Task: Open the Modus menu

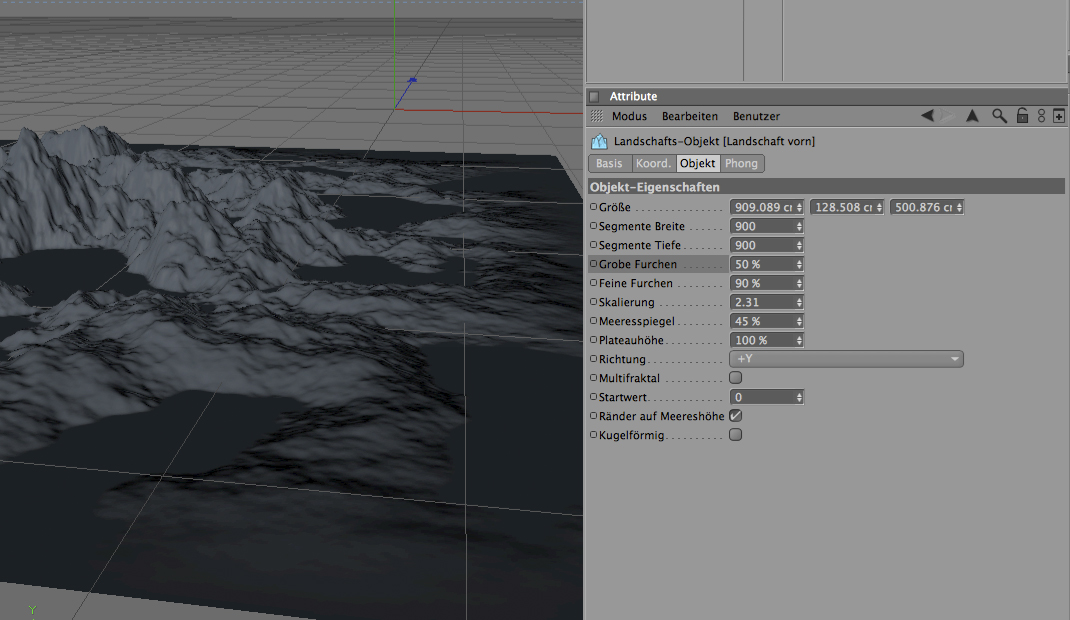Action: coord(629,116)
